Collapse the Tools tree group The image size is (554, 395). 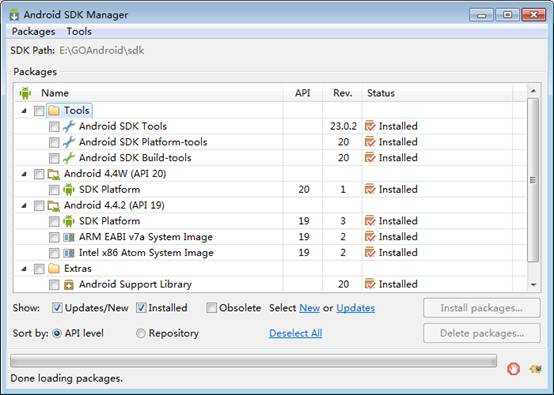pyautogui.click(x=24, y=111)
